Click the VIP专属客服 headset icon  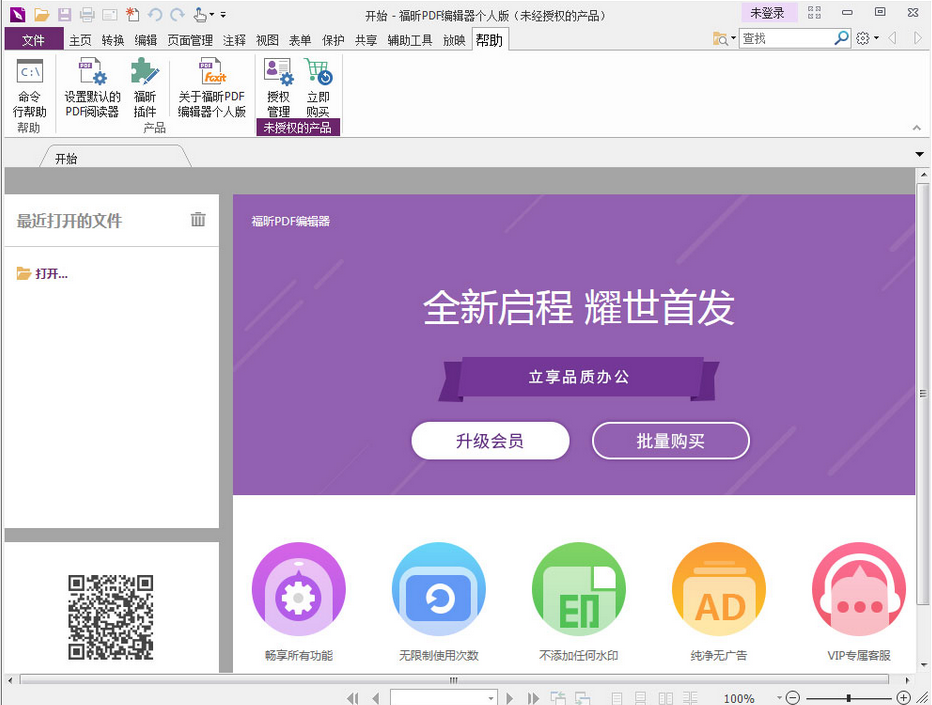[859, 589]
